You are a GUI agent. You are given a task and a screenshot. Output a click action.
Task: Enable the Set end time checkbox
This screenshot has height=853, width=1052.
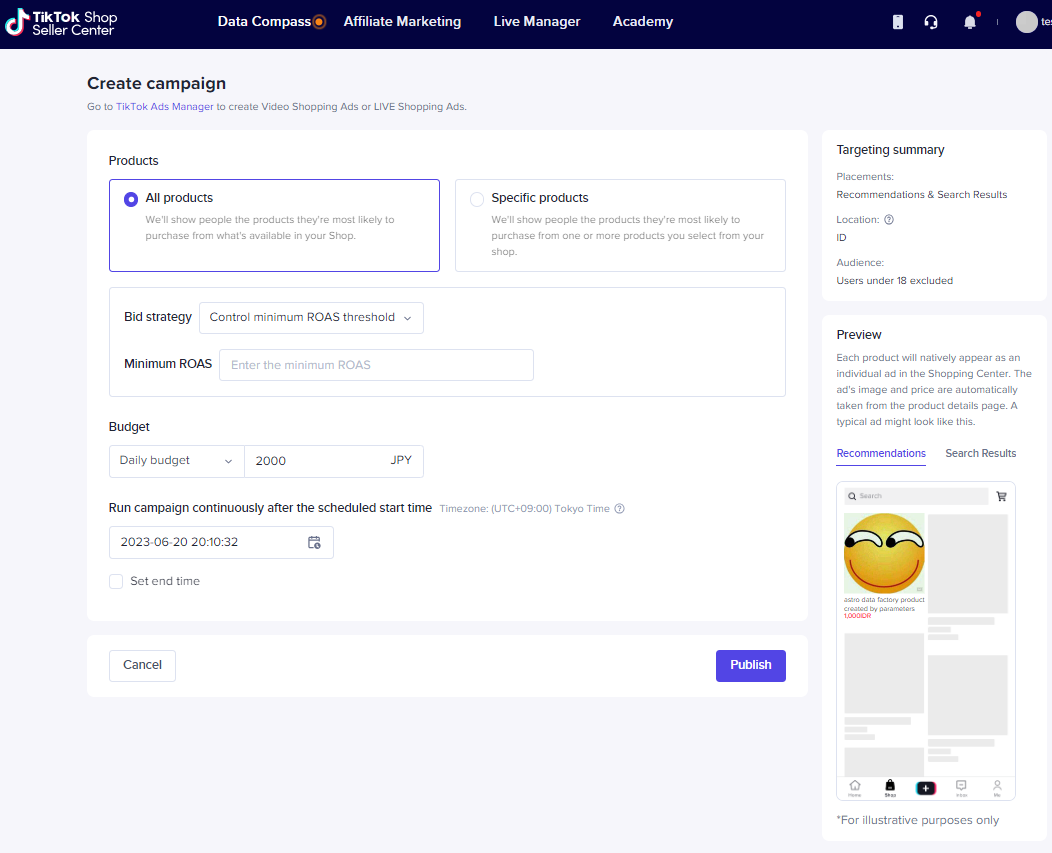point(116,581)
